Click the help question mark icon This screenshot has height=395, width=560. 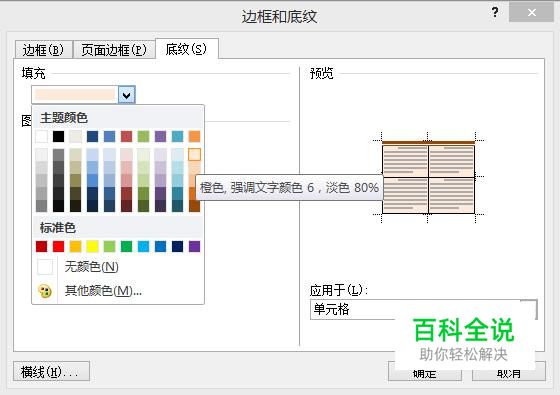(x=495, y=12)
